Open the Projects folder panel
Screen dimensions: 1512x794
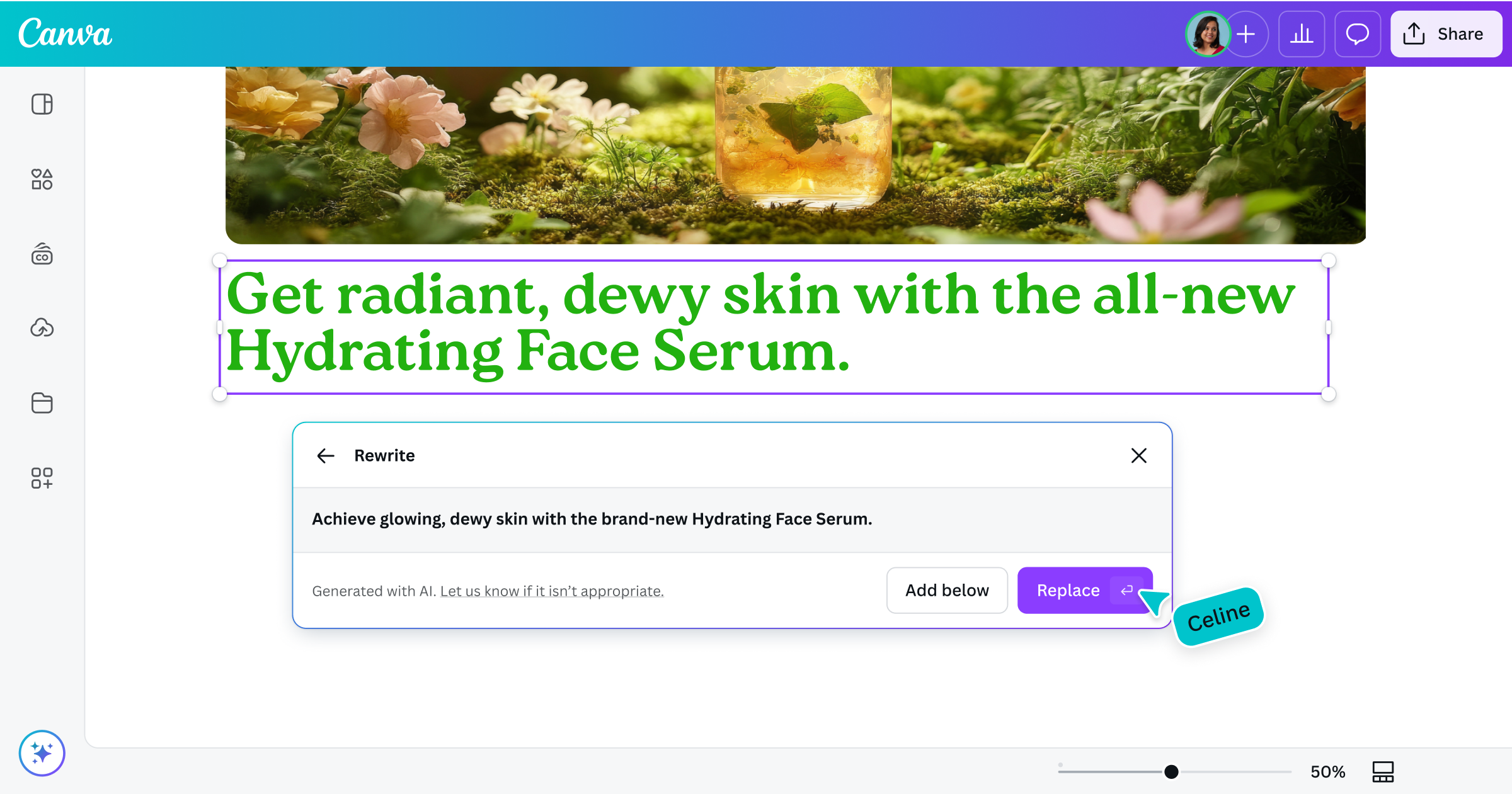[x=42, y=403]
